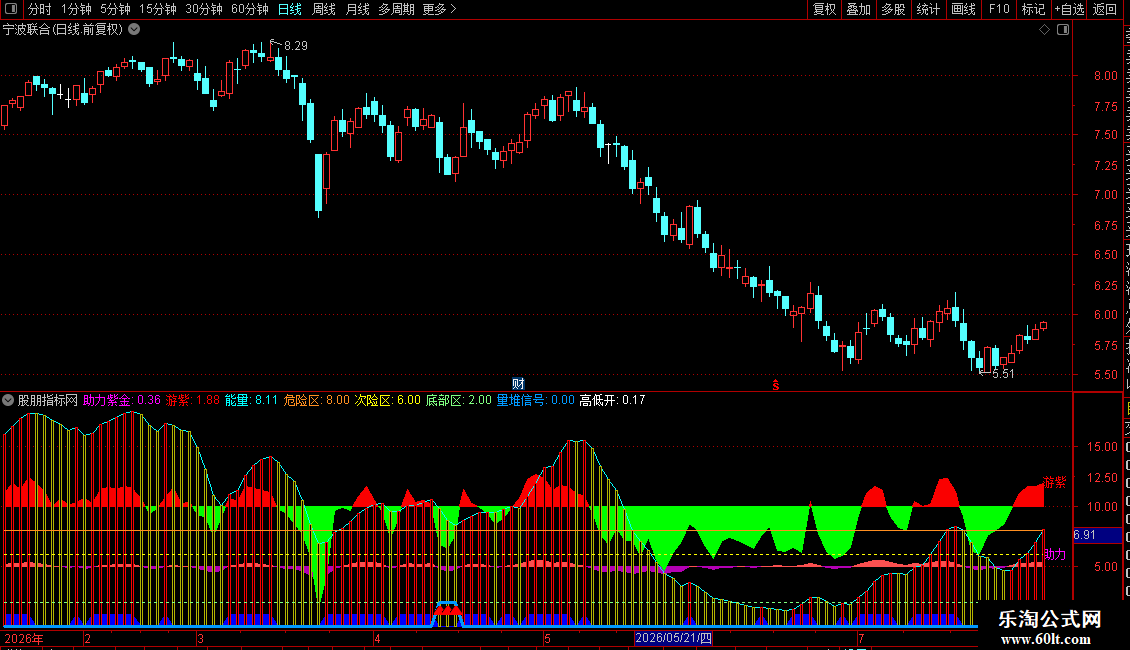This screenshot has height=650, width=1130.
Task: Open the 多周期 multi-period view
Action: tap(396, 9)
